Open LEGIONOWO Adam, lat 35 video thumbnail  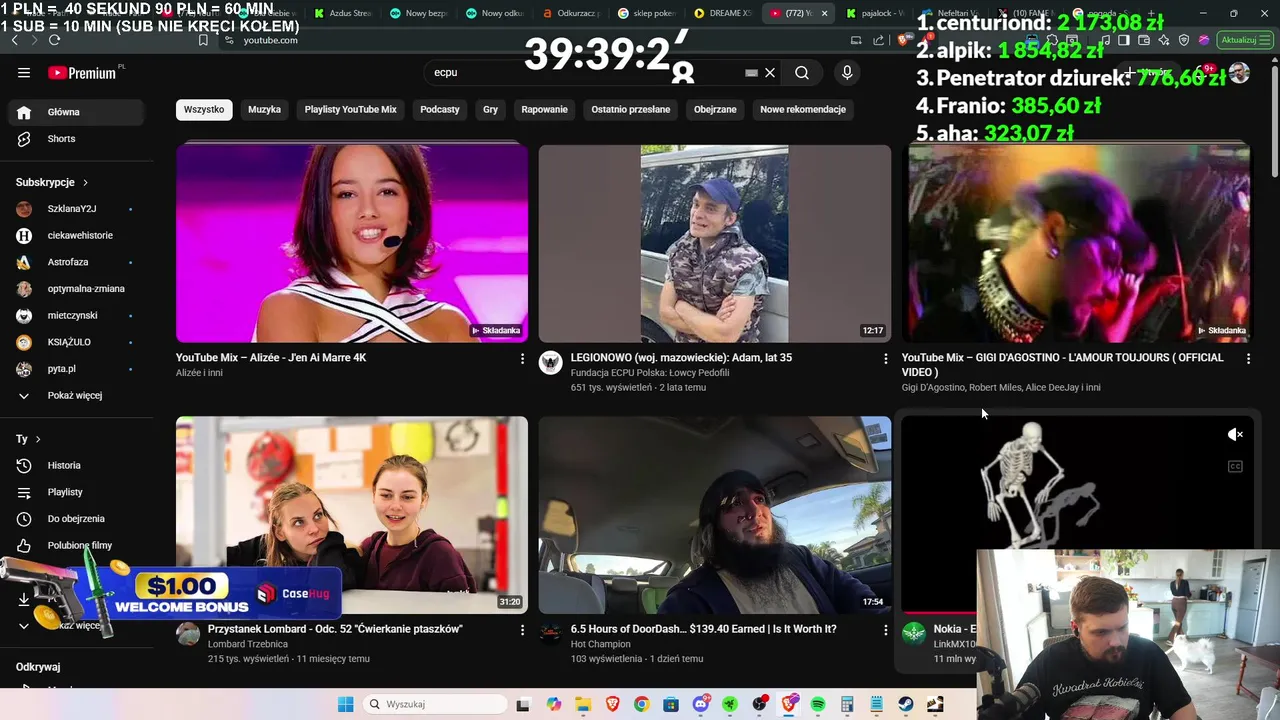[x=715, y=243]
